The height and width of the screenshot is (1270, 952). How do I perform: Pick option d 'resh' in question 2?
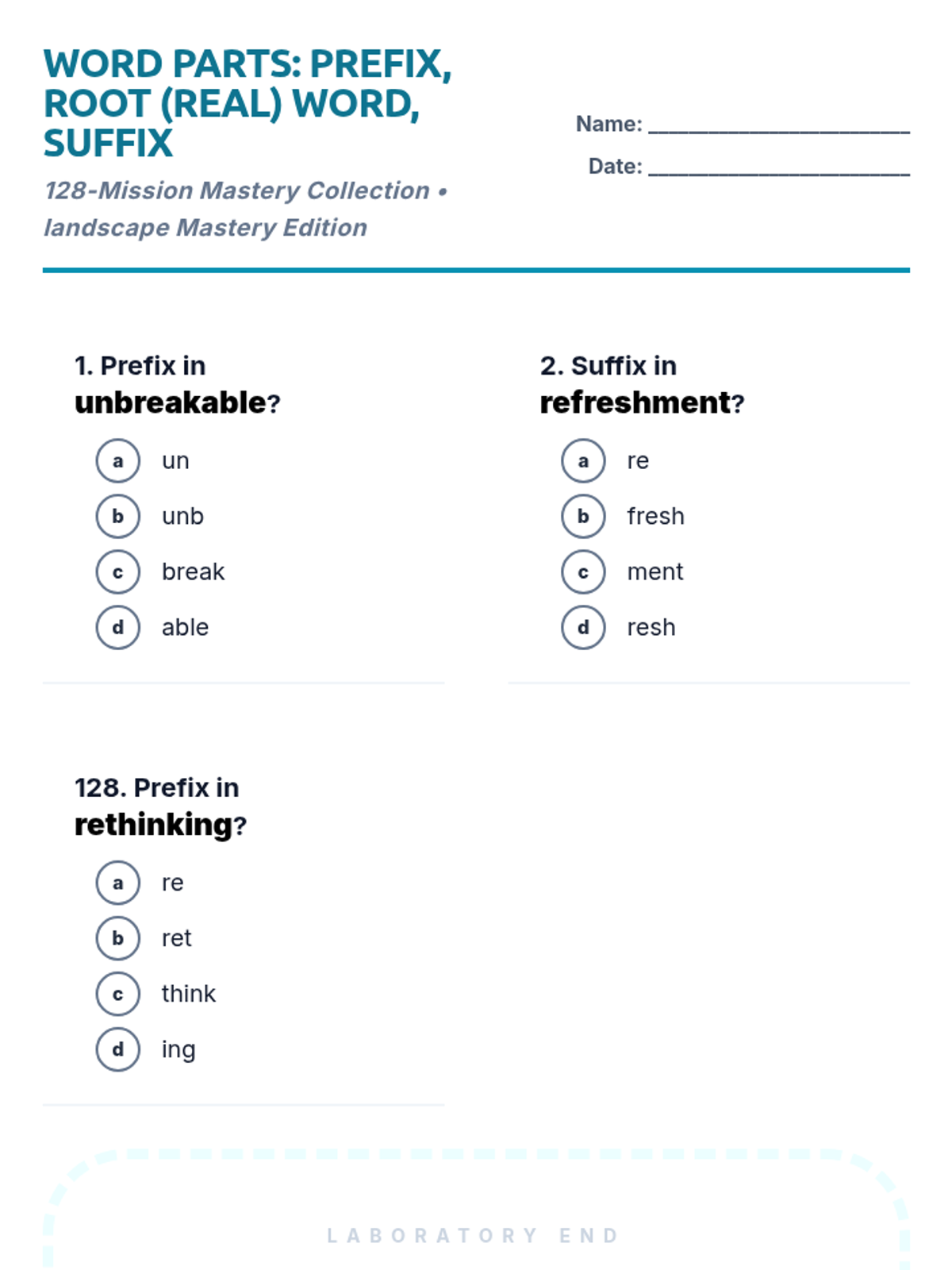click(583, 628)
